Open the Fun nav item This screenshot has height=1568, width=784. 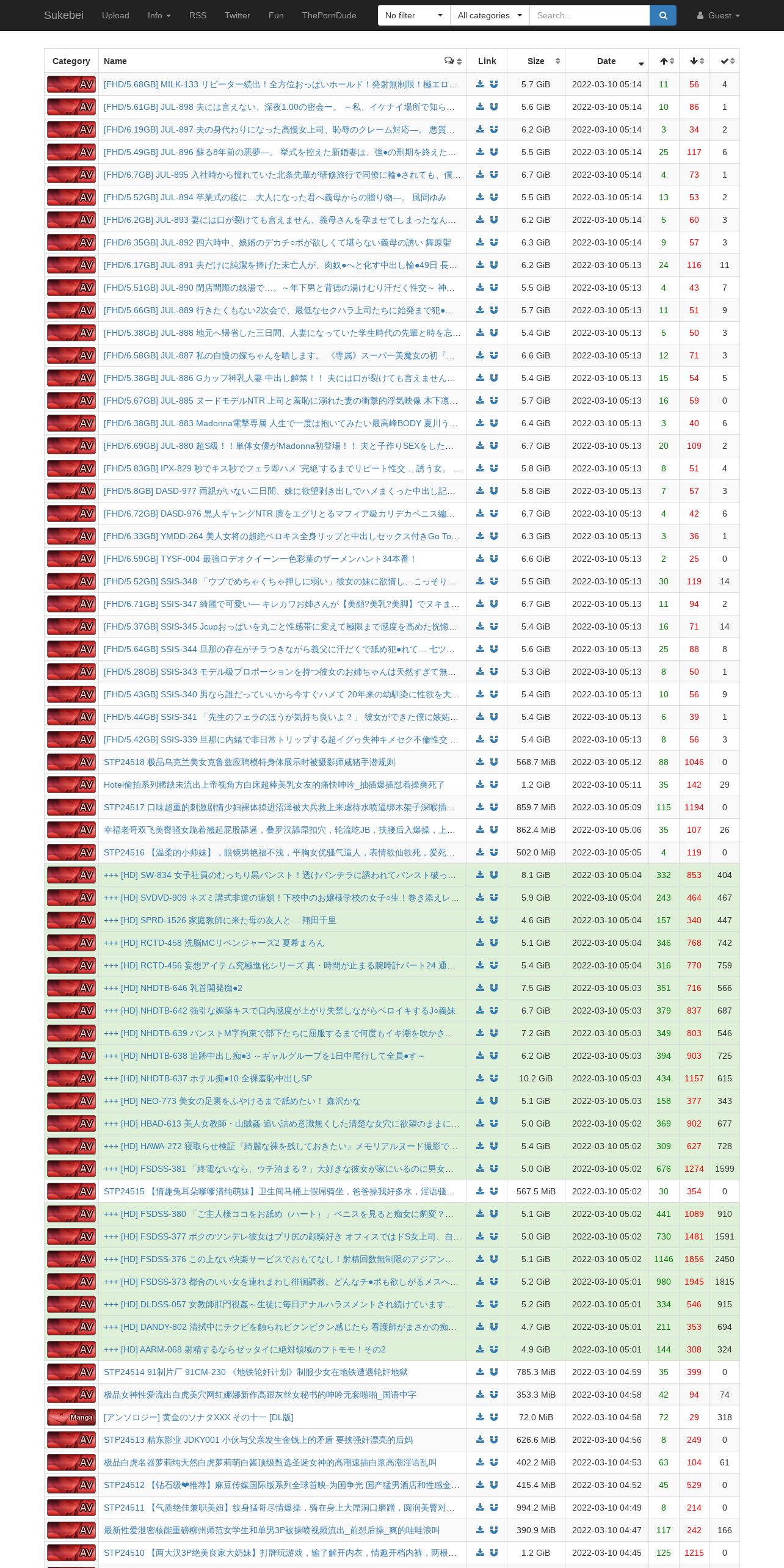[276, 15]
